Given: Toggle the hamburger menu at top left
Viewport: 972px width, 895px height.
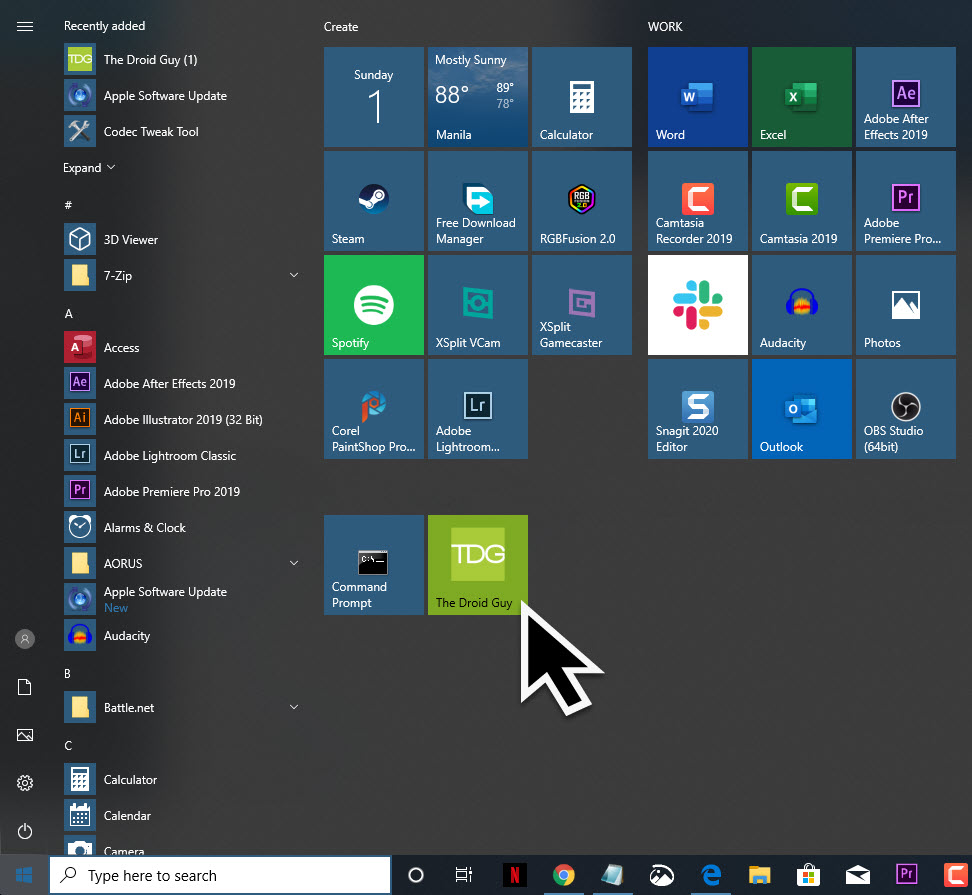Looking at the screenshot, I should (25, 26).
